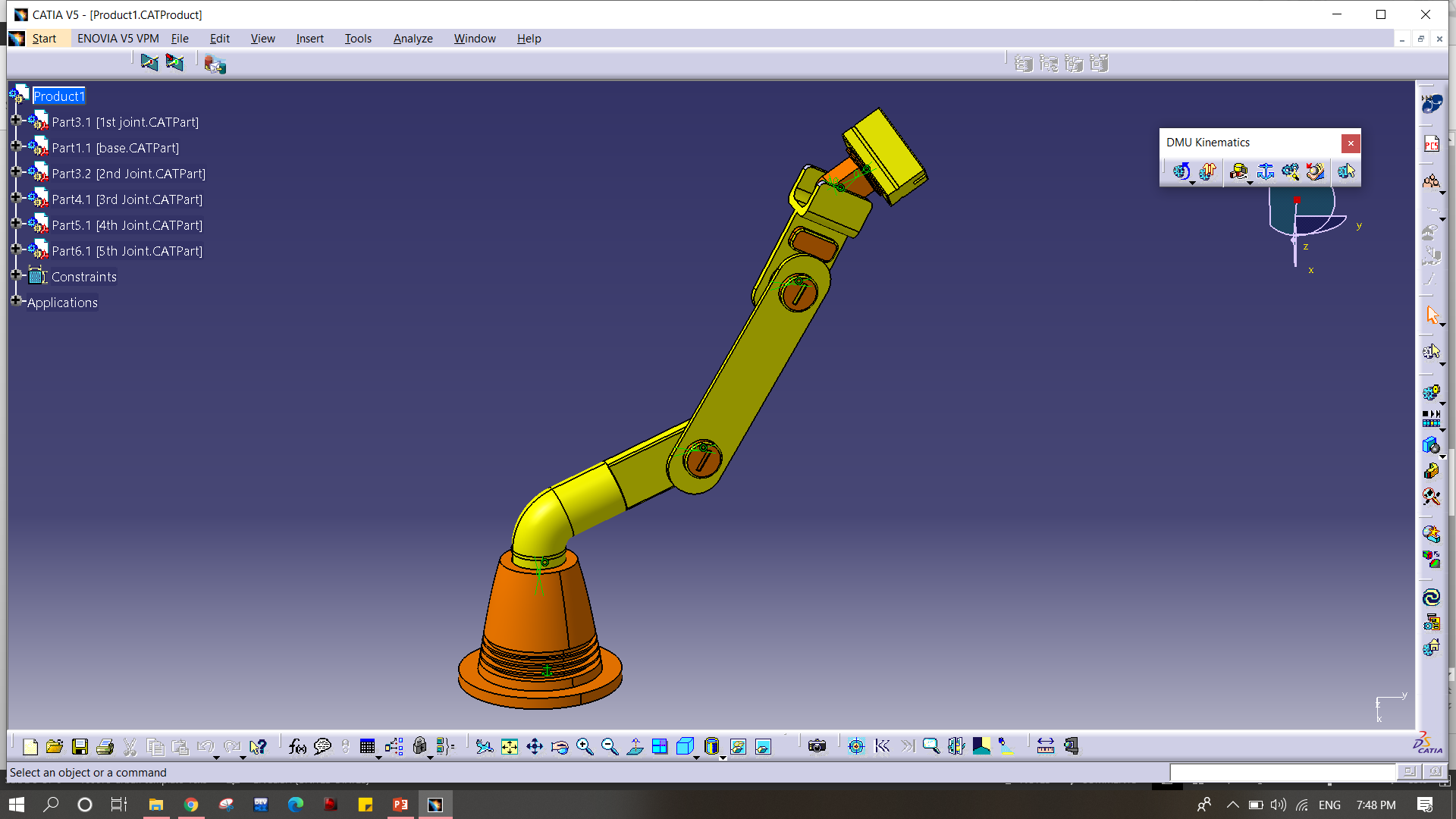
Task: Click the Zoom In magnifier icon
Action: point(585,747)
